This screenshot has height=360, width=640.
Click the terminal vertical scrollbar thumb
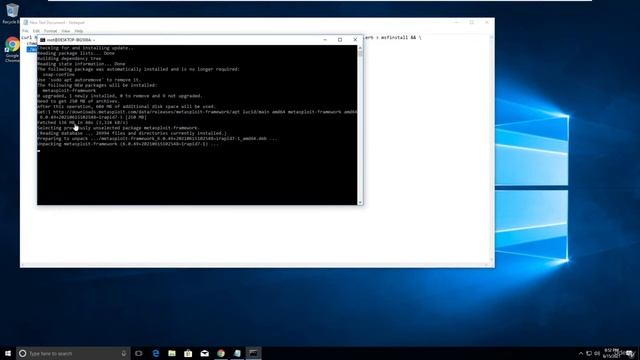pyautogui.click(x=360, y=53)
